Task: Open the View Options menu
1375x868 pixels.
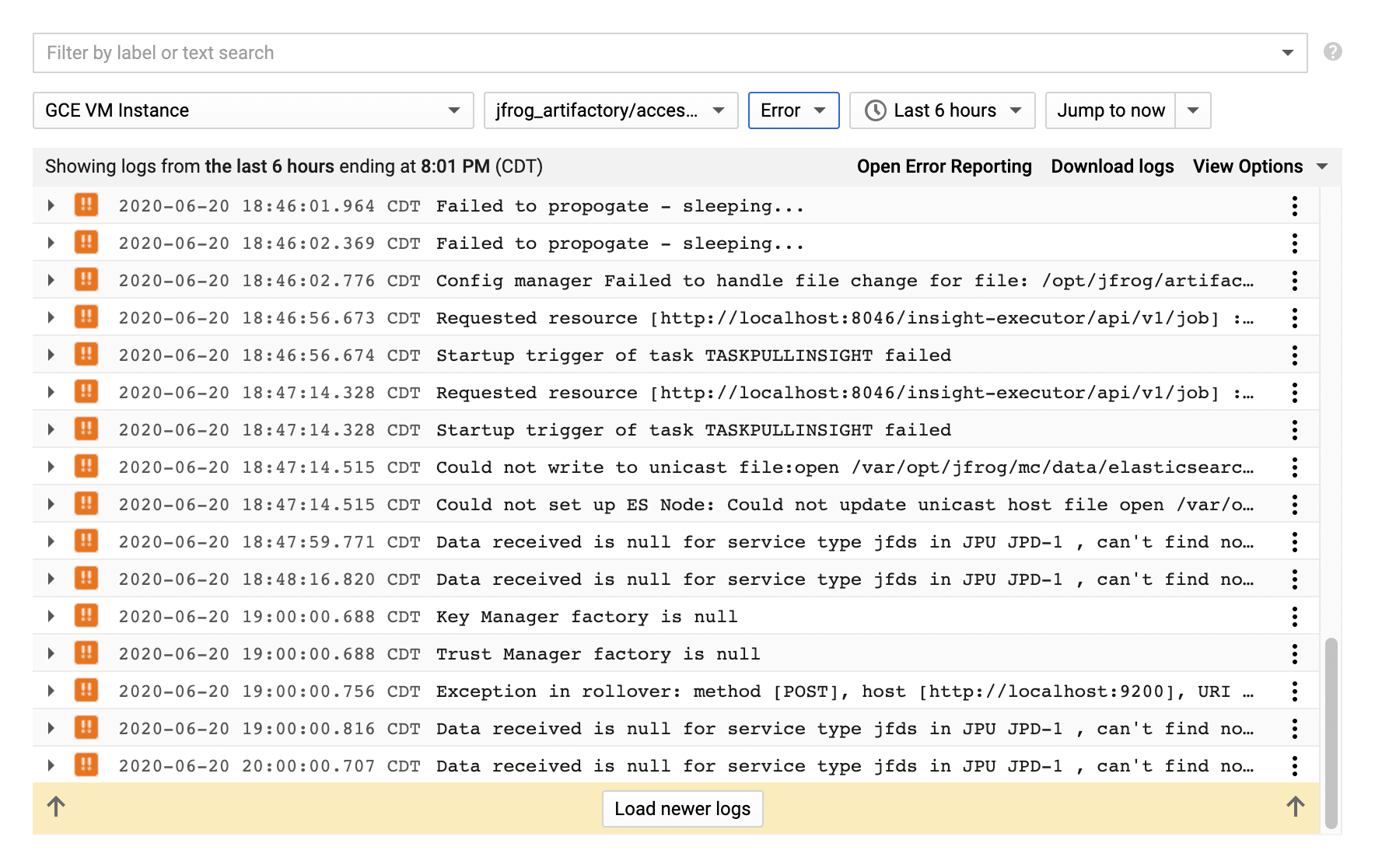Action: [1260, 166]
